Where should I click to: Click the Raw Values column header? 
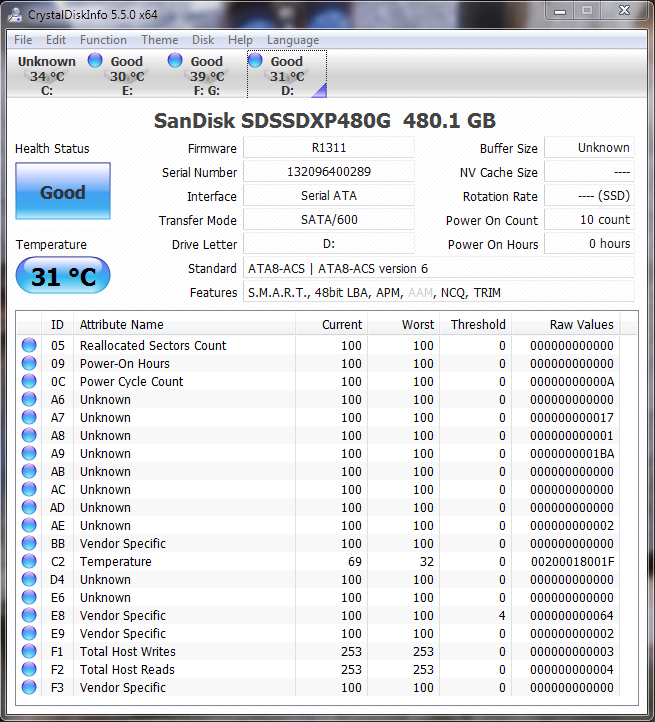tap(581, 325)
